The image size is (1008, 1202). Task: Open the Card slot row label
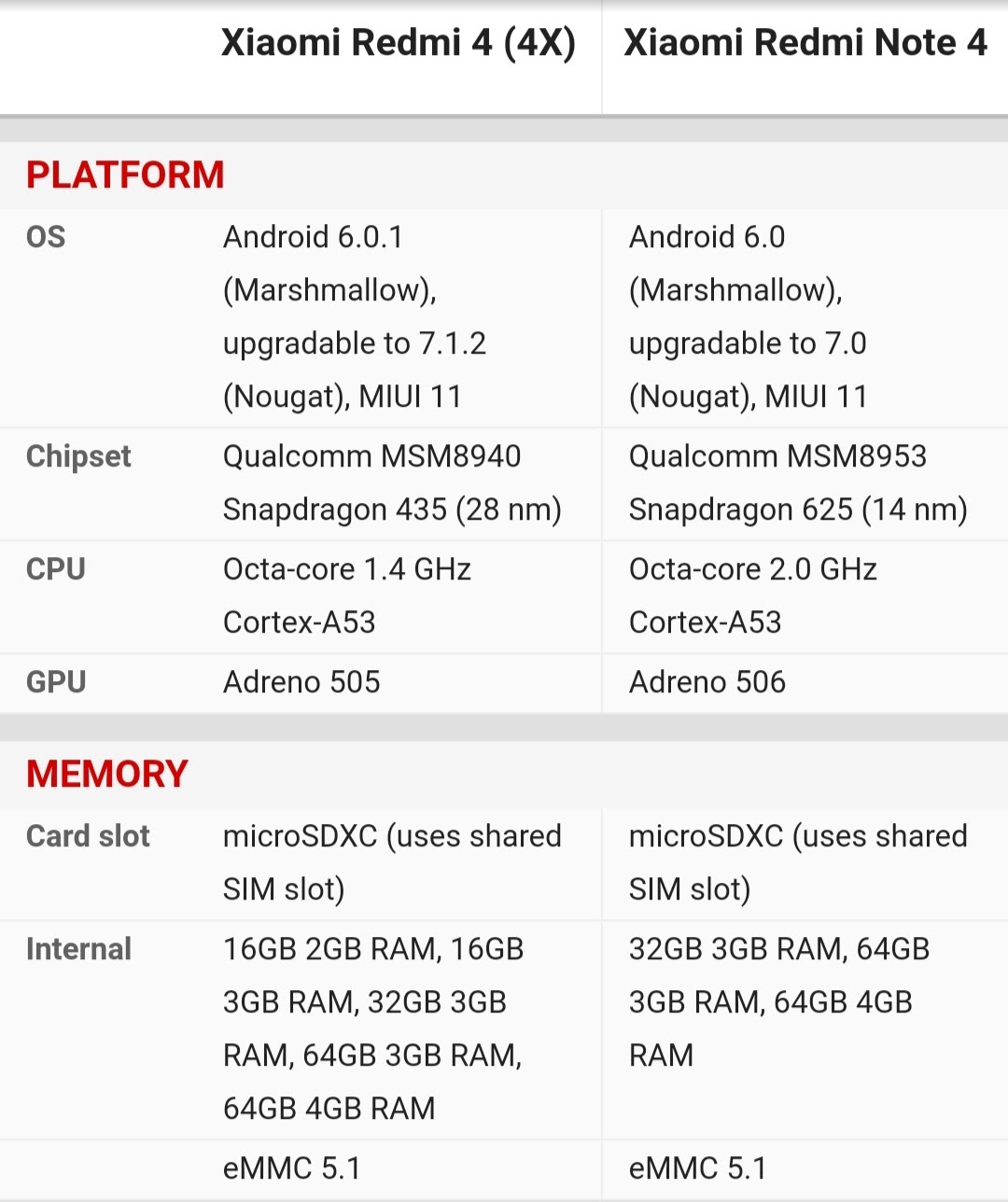pos(88,836)
